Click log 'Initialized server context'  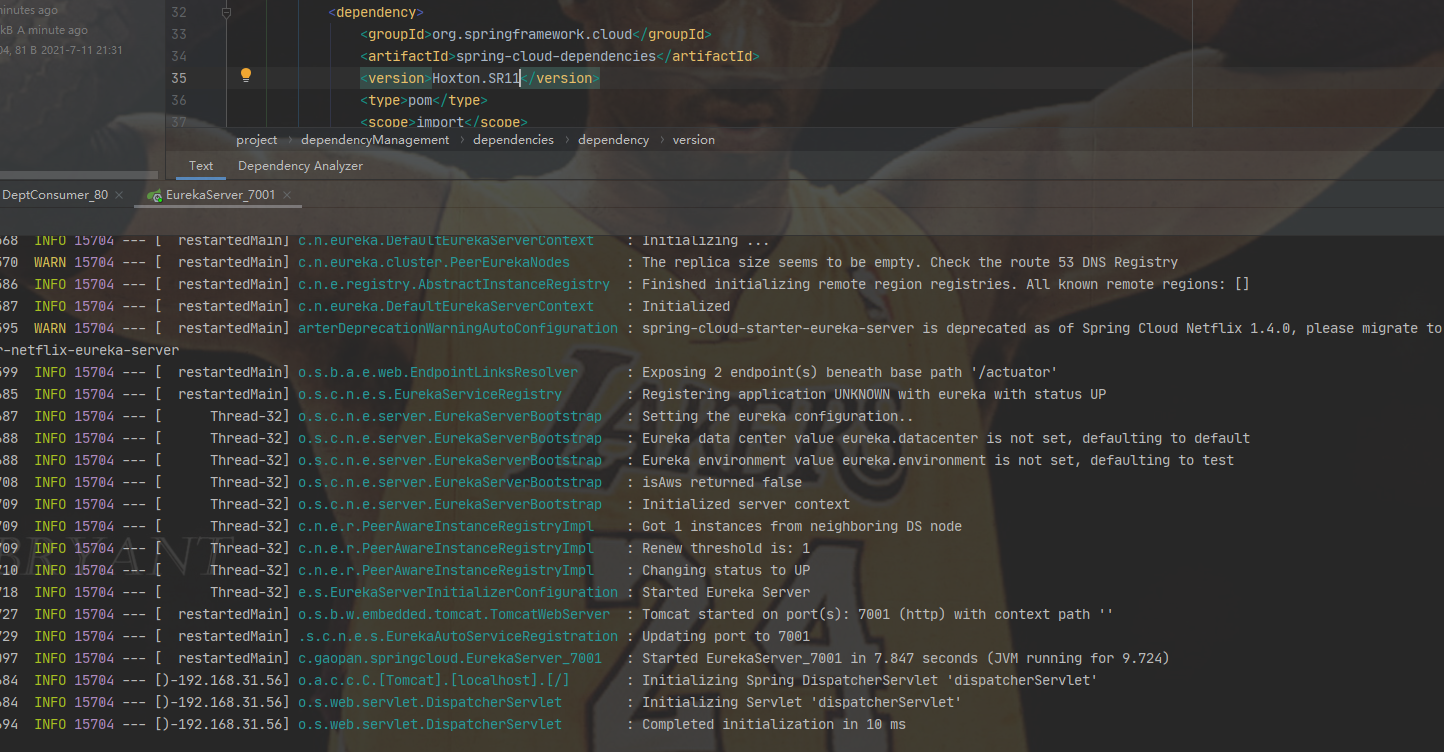(746, 504)
